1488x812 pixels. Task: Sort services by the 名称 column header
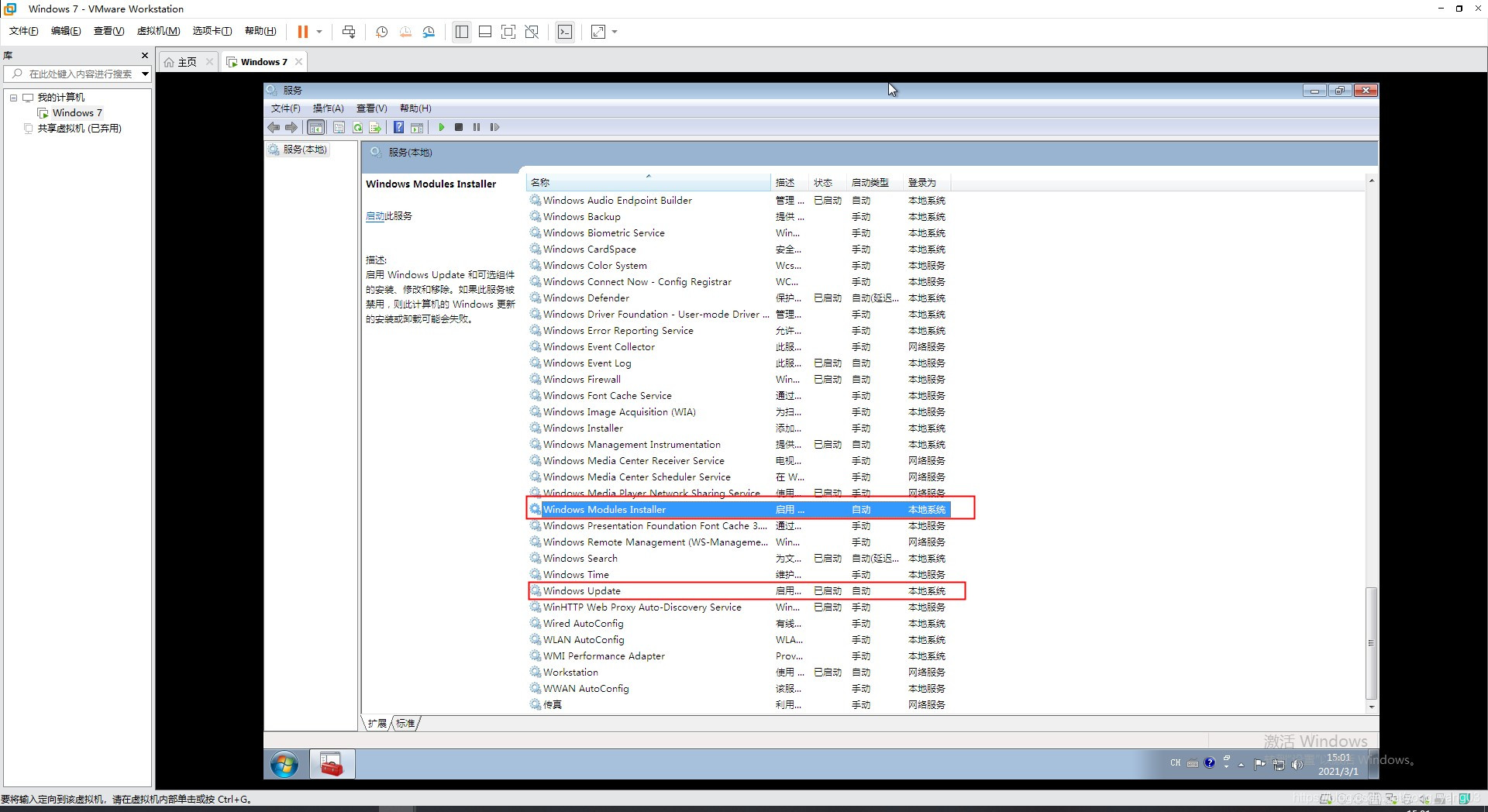649,182
